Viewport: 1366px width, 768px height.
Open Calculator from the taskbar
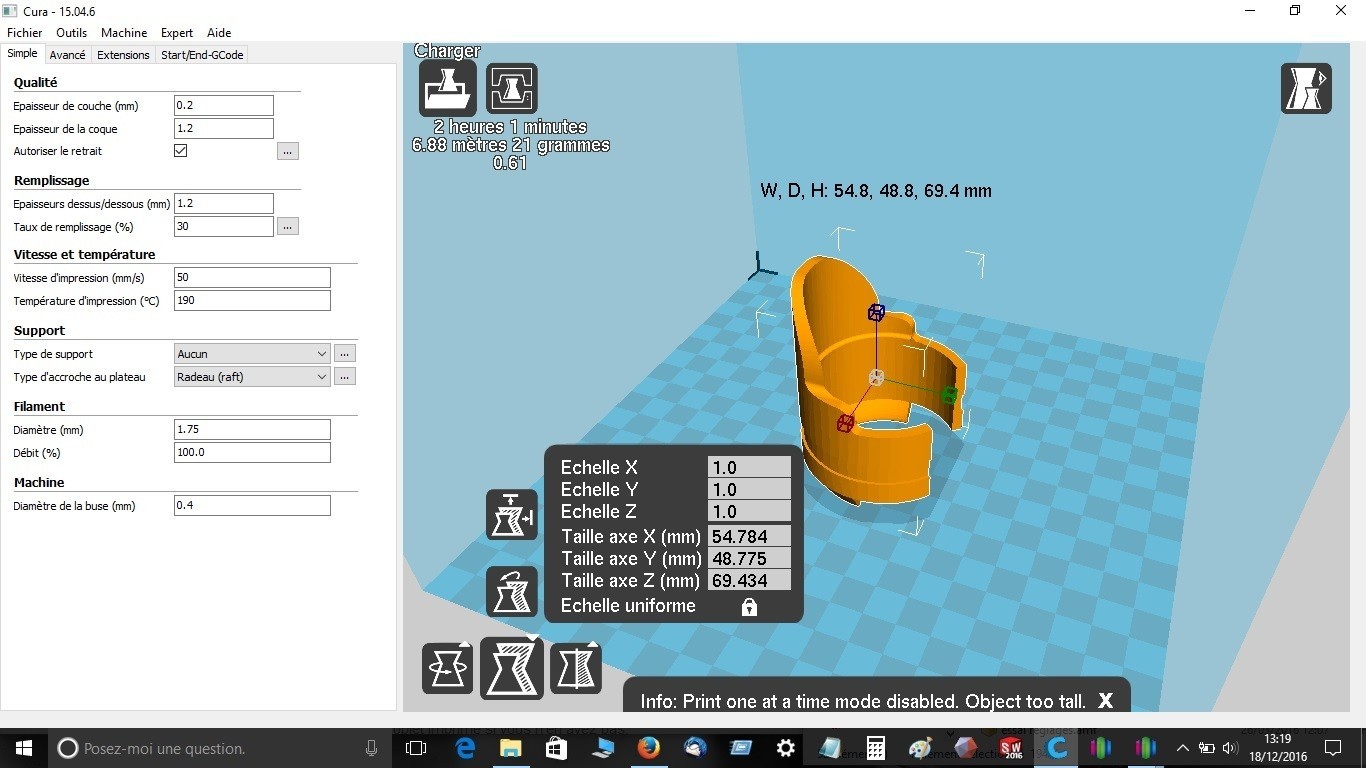coord(876,748)
